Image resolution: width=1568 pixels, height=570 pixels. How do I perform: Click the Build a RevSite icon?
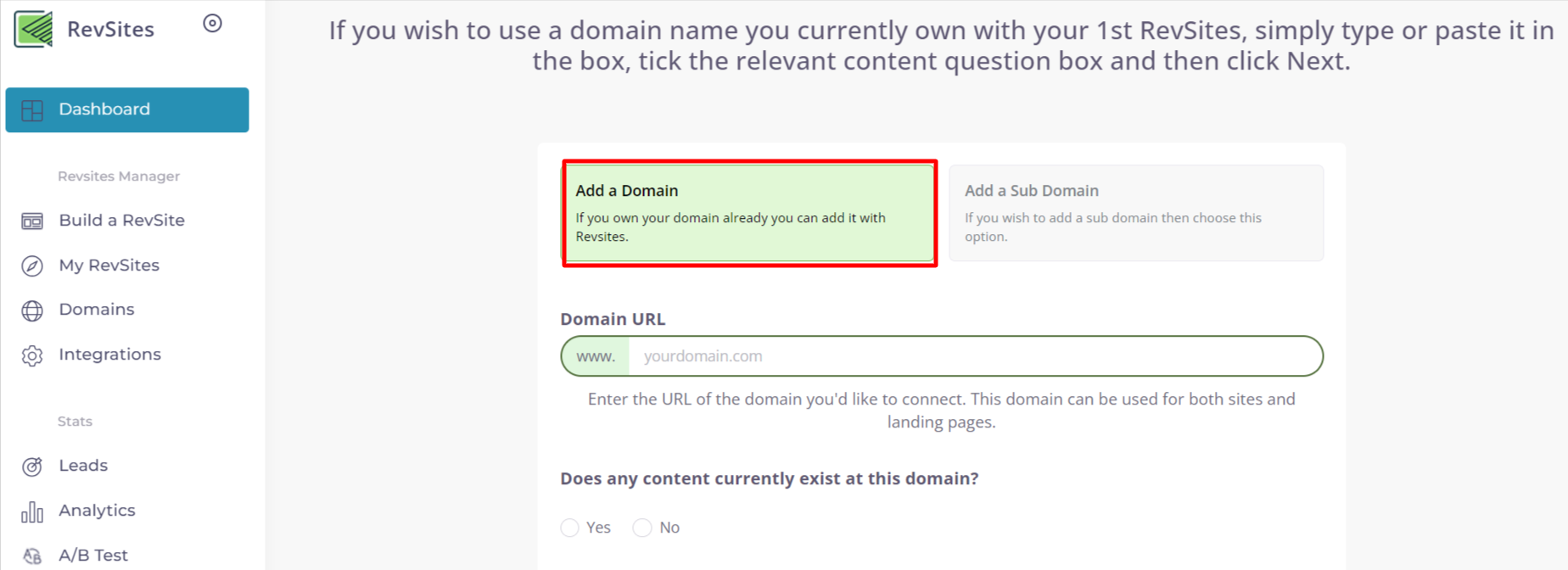pyautogui.click(x=32, y=221)
